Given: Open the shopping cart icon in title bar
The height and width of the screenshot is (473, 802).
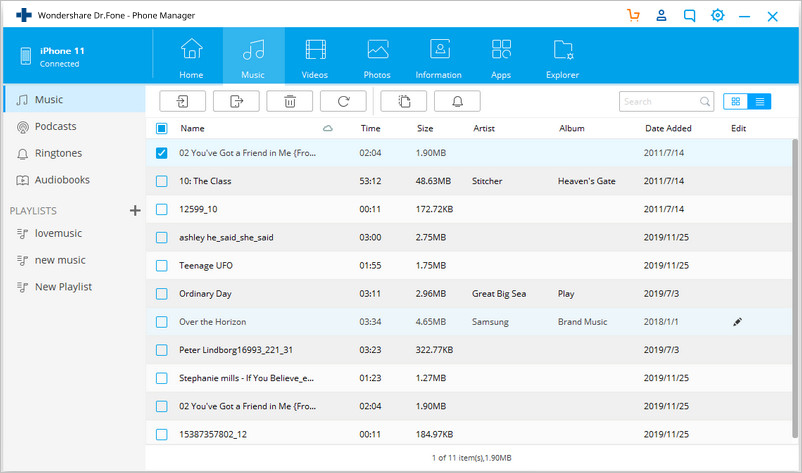Looking at the screenshot, I should click(x=633, y=15).
